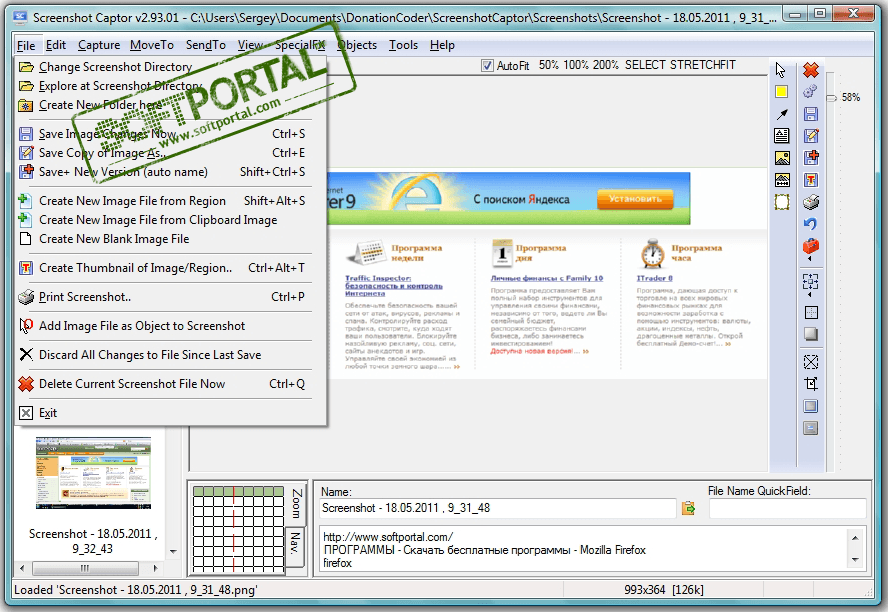Click the red X delete icon in toolbar
Image resolution: width=888 pixels, height=612 pixels.
[x=811, y=70]
